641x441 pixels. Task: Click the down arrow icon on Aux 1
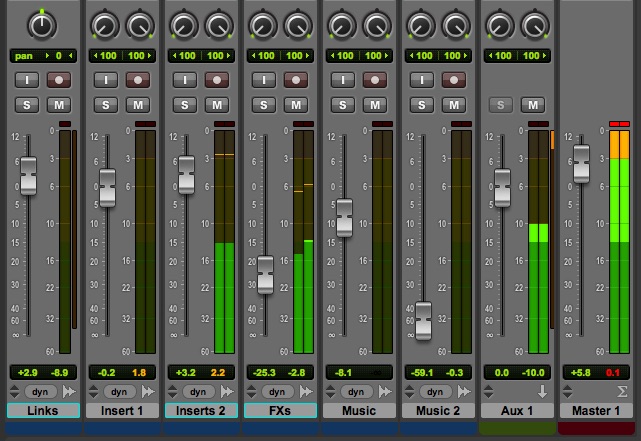click(542, 392)
